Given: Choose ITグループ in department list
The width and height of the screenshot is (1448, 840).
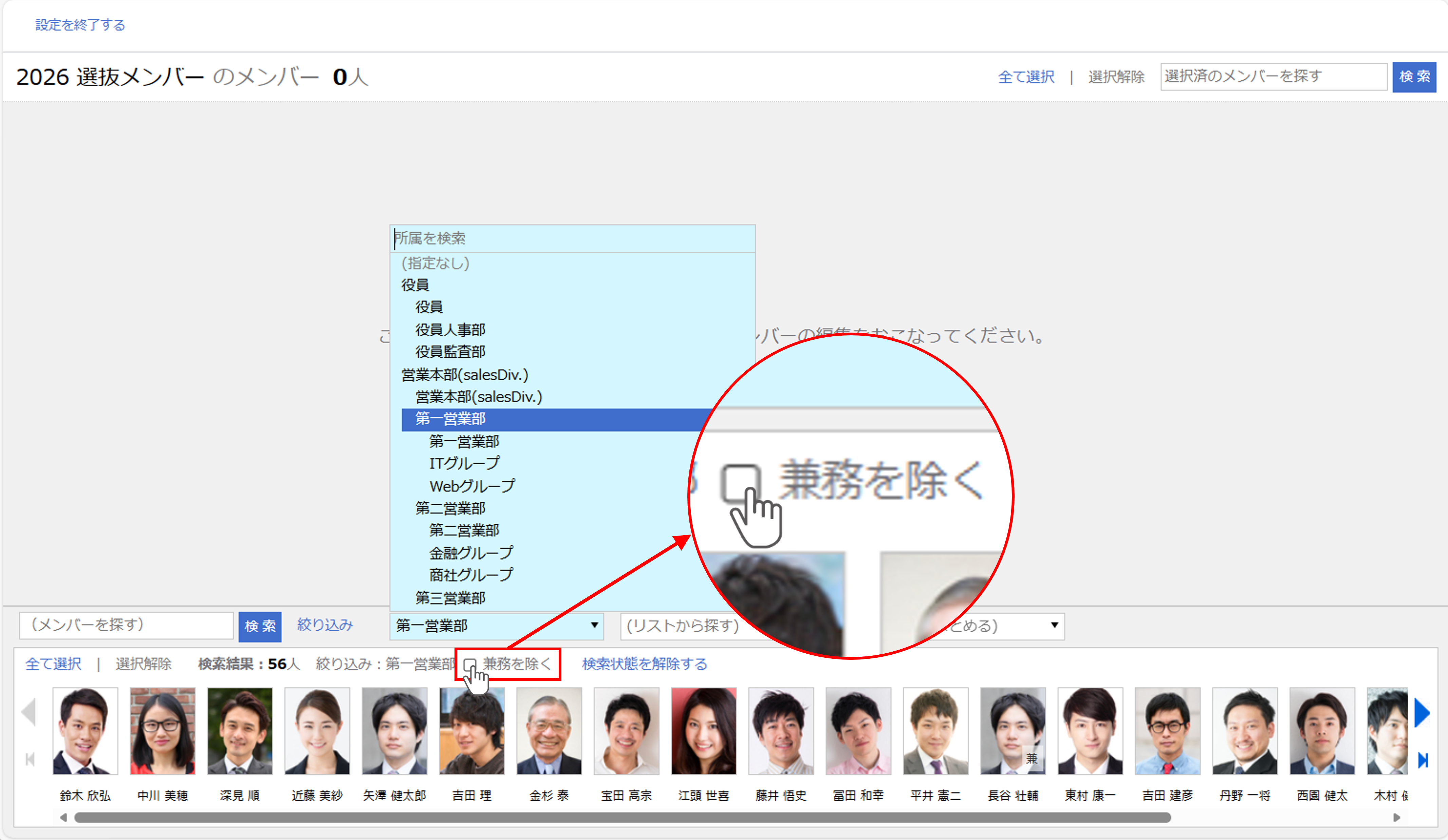Looking at the screenshot, I should point(464,463).
